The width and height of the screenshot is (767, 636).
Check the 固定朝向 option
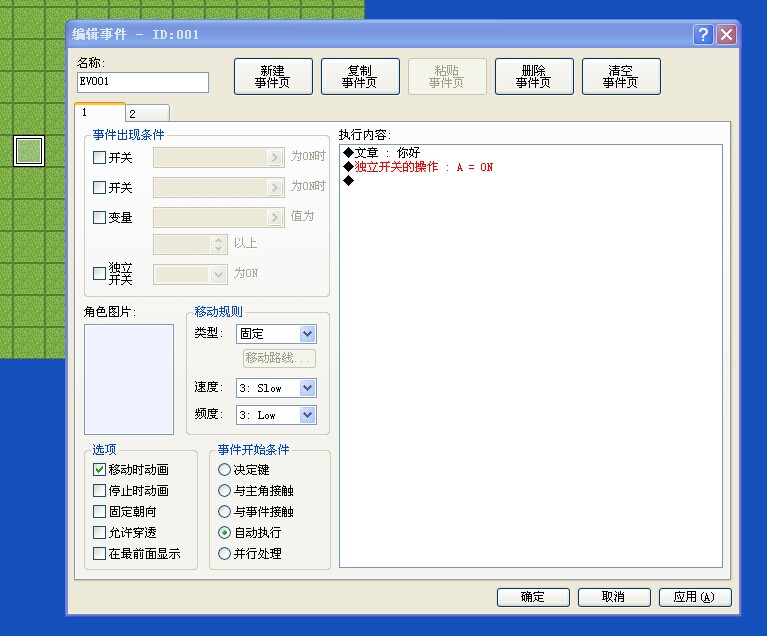[99, 512]
